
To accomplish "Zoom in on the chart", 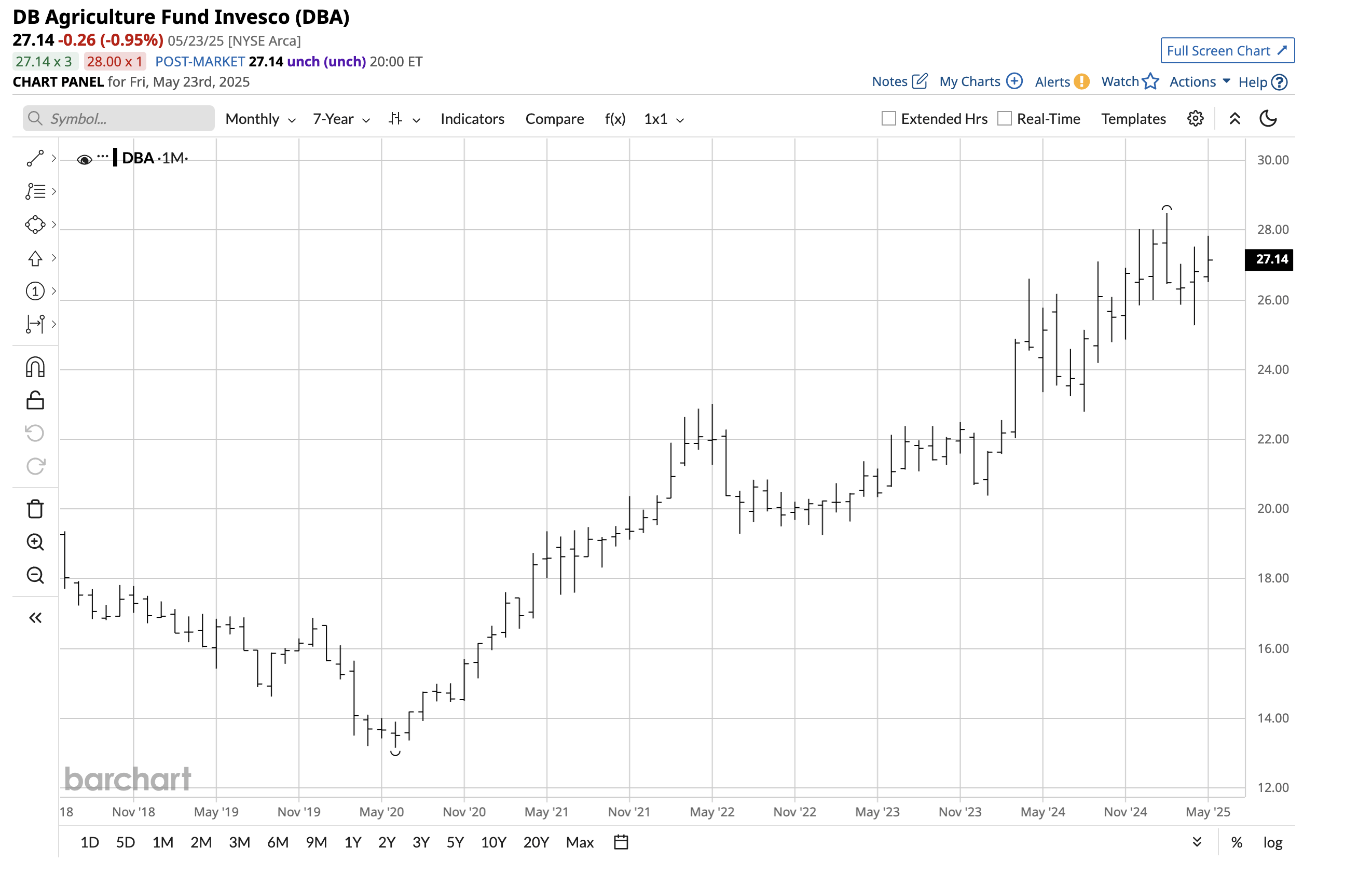I will (36, 542).
